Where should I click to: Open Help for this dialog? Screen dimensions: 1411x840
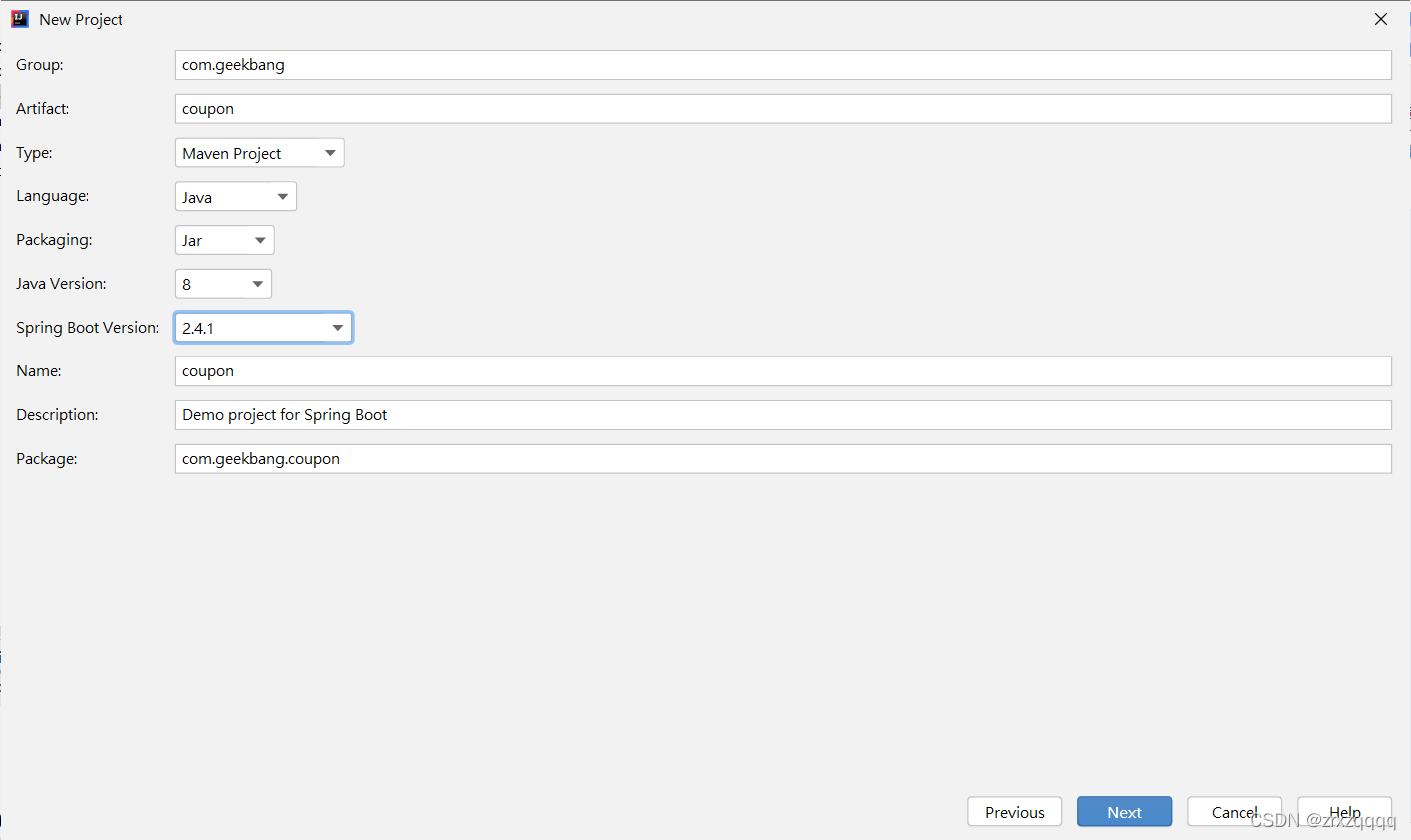tap(1344, 812)
